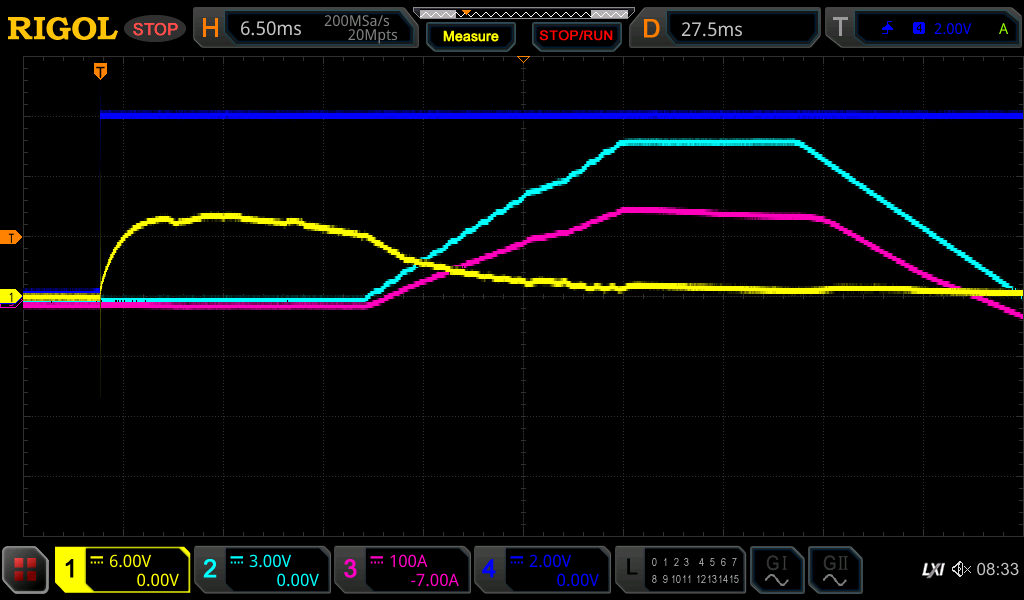Click the LXI network status icon

click(932, 570)
